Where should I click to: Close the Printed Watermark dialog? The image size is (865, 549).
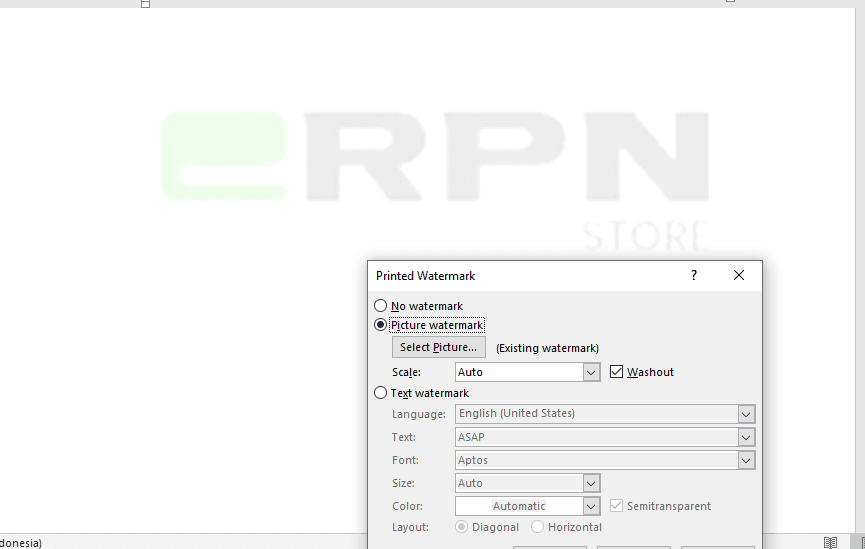coord(739,275)
